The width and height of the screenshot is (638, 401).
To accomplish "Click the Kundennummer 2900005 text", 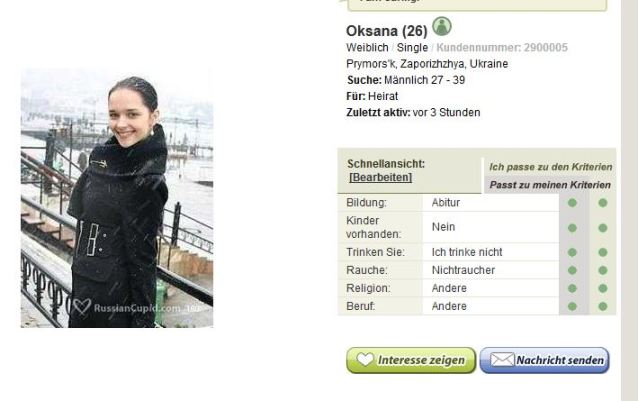I will coord(502,48).
